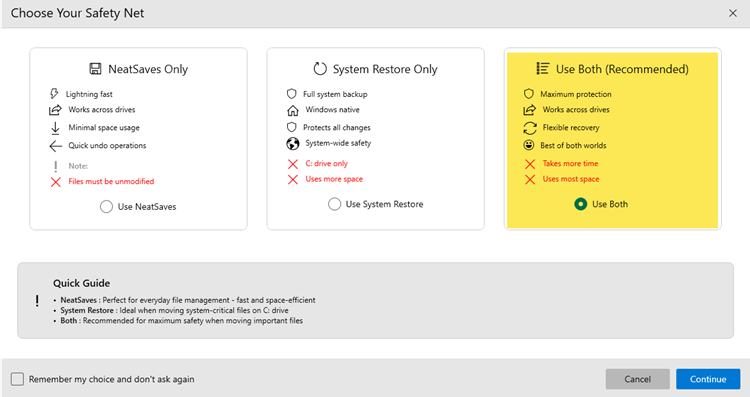Click the house icon next to Windows native

pyautogui.click(x=293, y=110)
